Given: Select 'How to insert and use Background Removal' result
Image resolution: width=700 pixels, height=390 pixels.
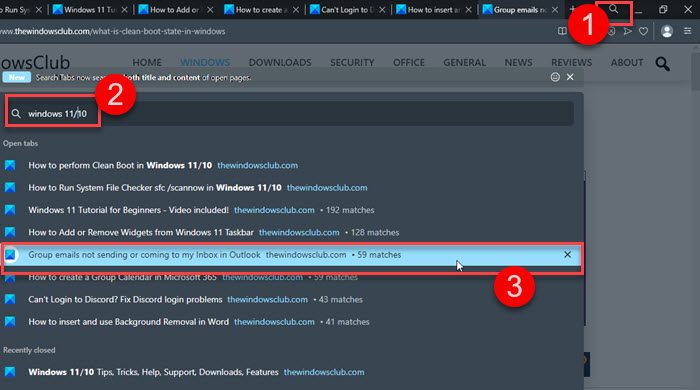Looking at the screenshot, I should click(292, 322).
